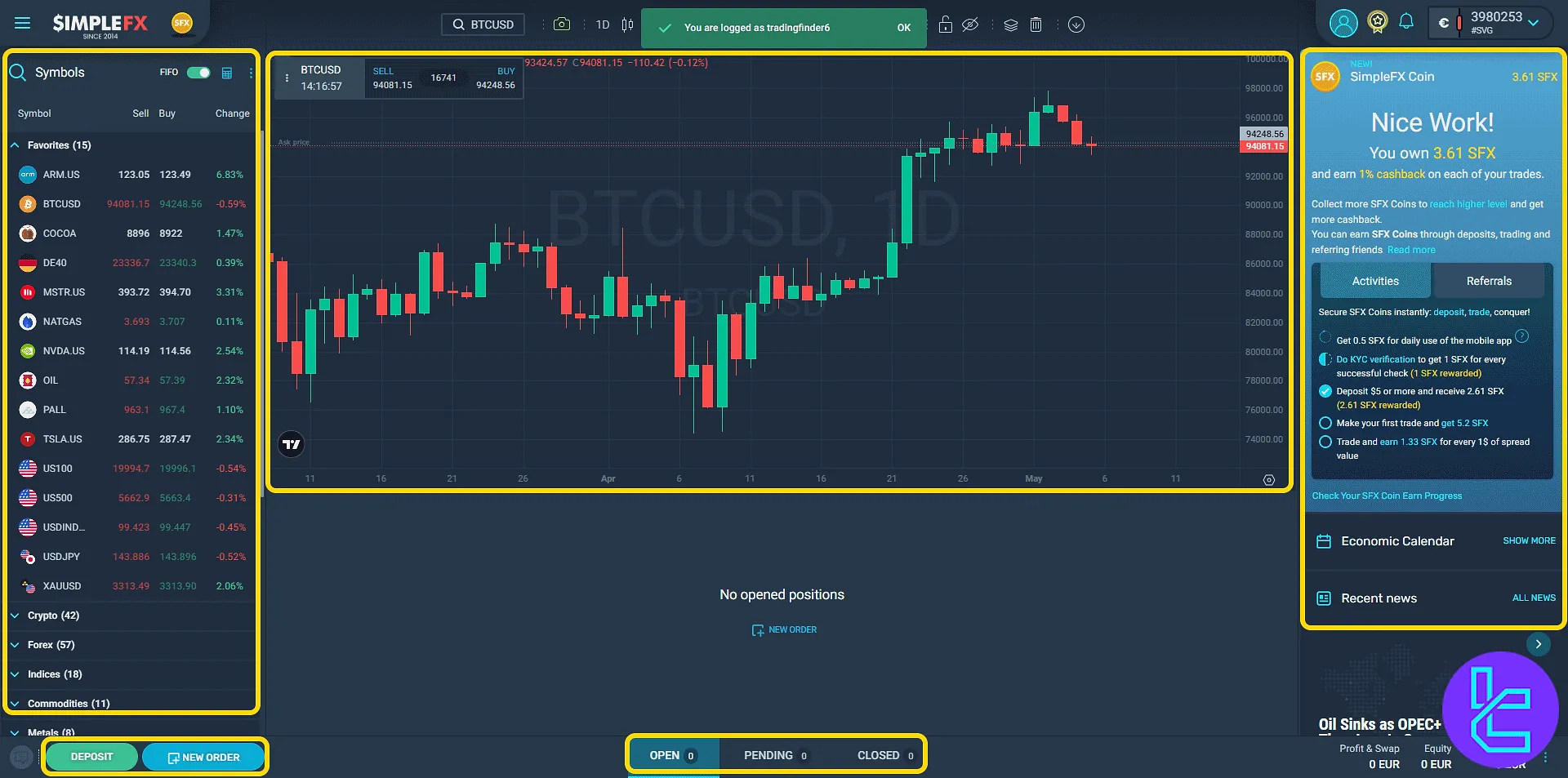The height and width of the screenshot is (778, 1568).
Task: Open the user profile avatar
Action: point(1343,23)
